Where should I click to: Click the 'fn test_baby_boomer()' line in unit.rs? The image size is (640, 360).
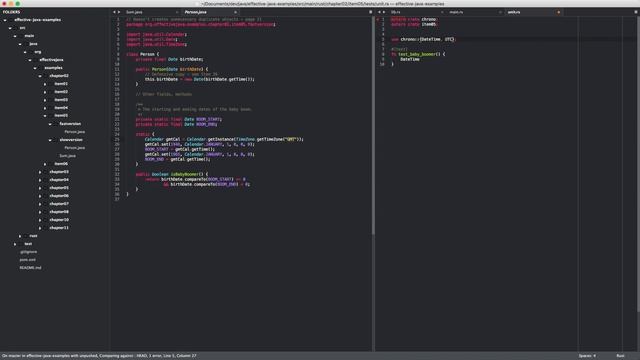click(x=418, y=54)
